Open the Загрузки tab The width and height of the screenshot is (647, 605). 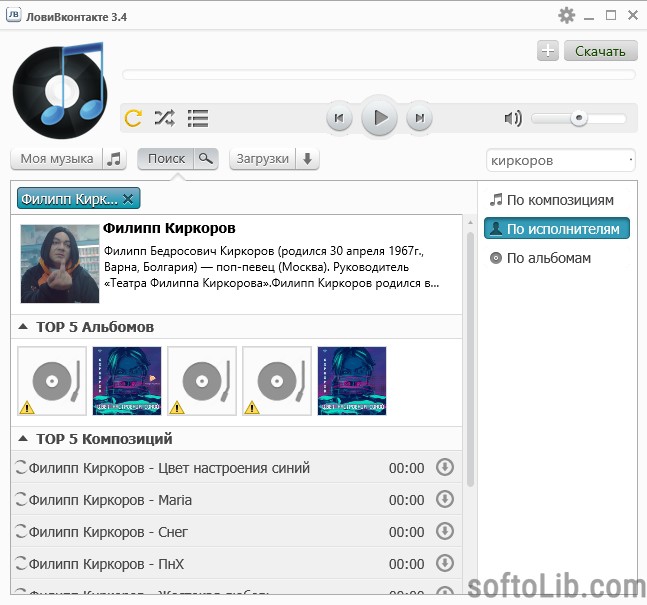262,159
